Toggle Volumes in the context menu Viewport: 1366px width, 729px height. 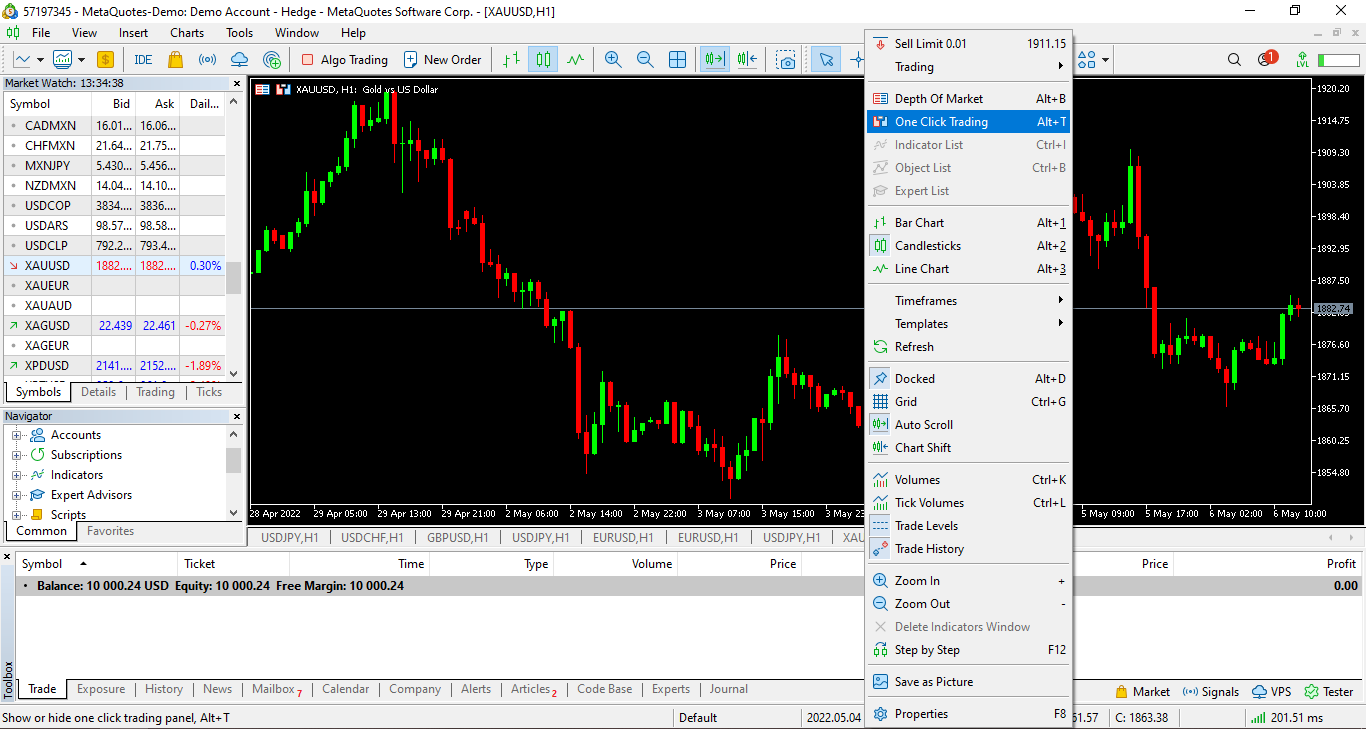click(968, 480)
